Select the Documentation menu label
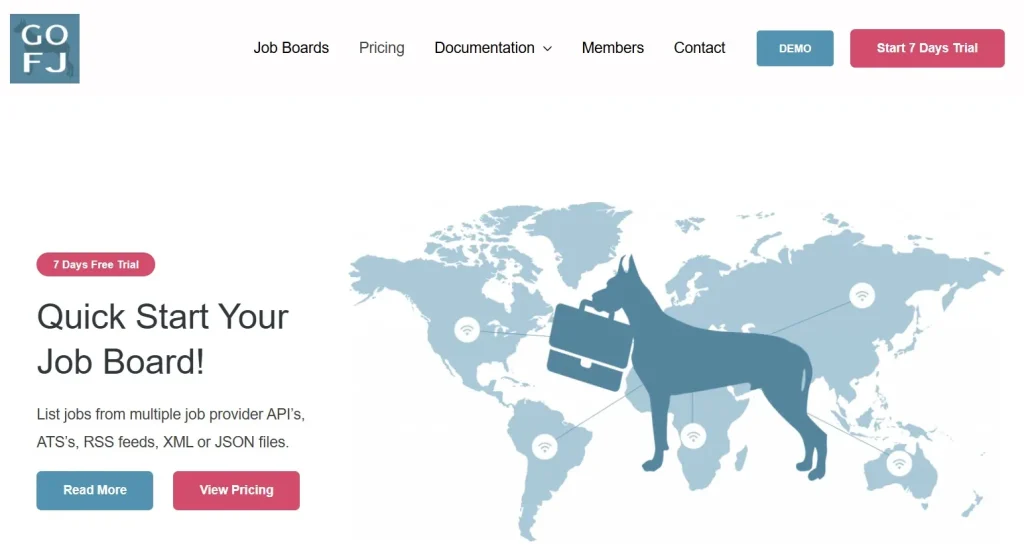The image size is (1024, 550). [484, 48]
